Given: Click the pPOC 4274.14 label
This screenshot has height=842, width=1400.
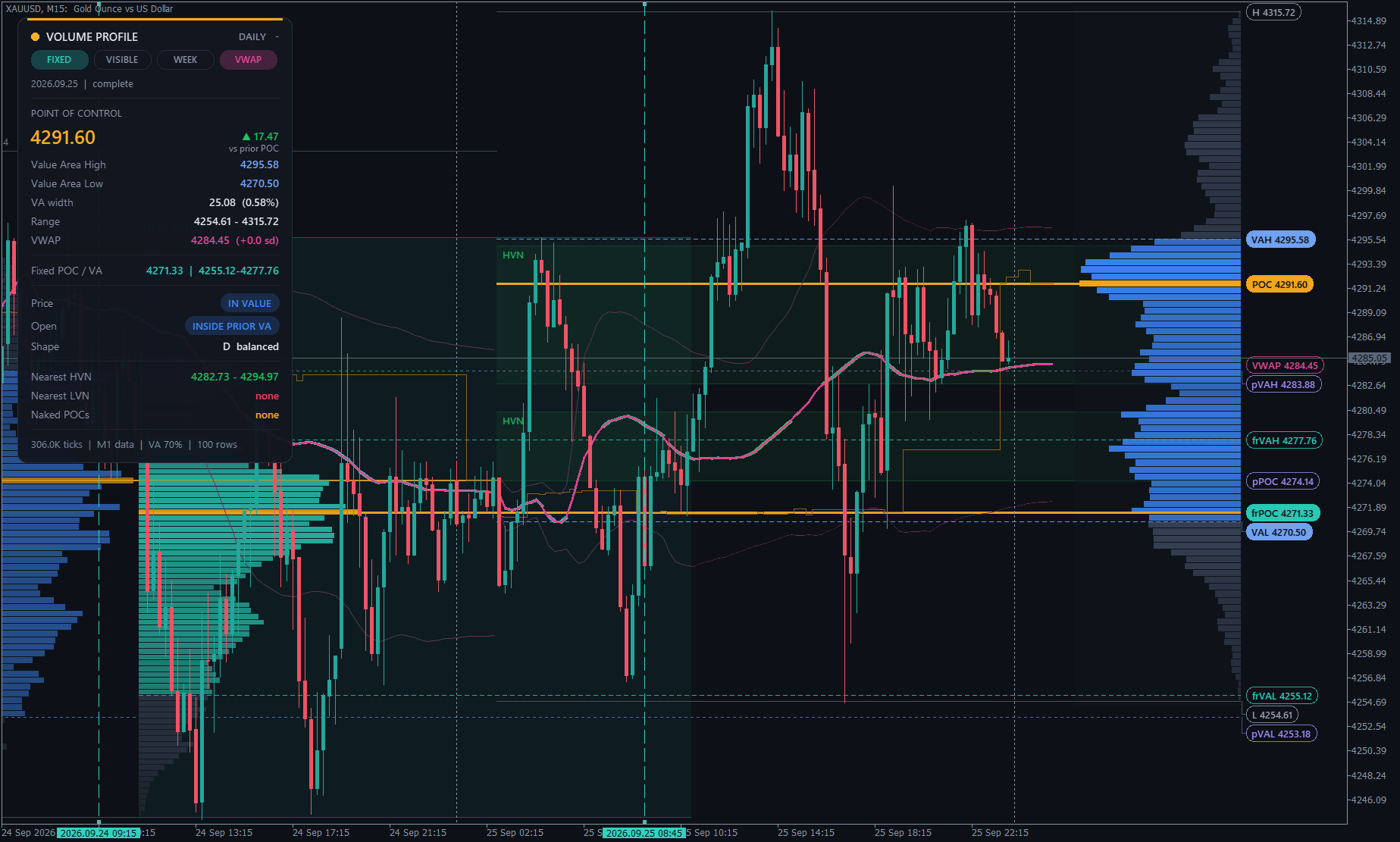Looking at the screenshot, I should [1283, 482].
